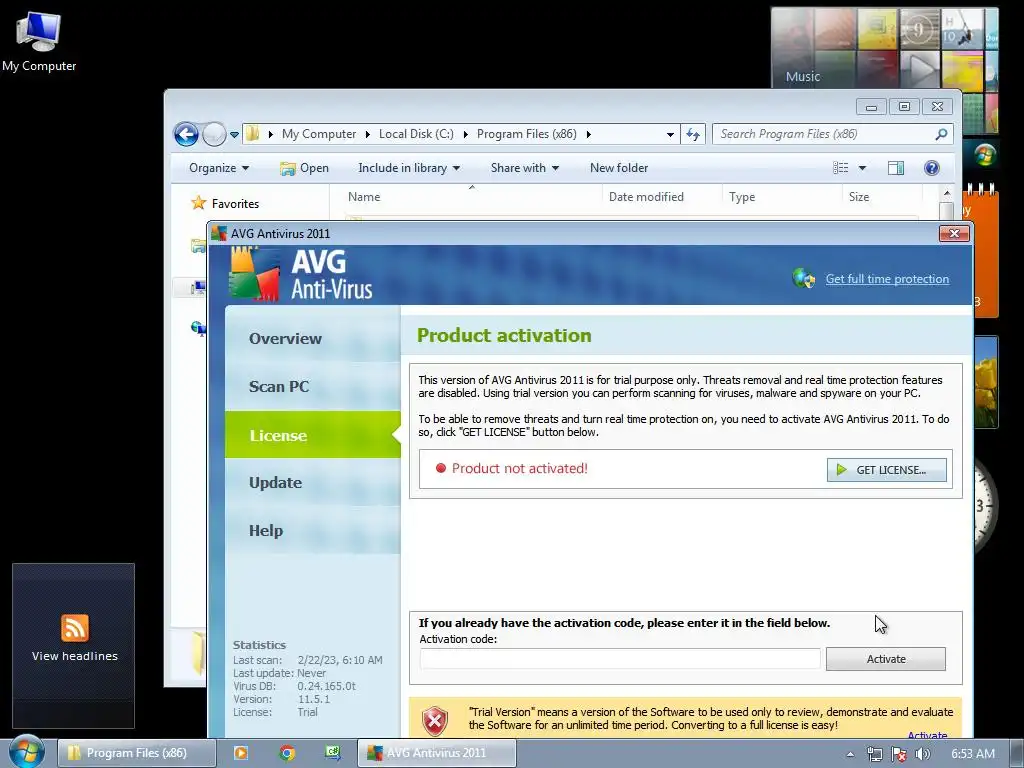Click network tray icon
The width and height of the screenshot is (1024, 768).
pos(874,754)
